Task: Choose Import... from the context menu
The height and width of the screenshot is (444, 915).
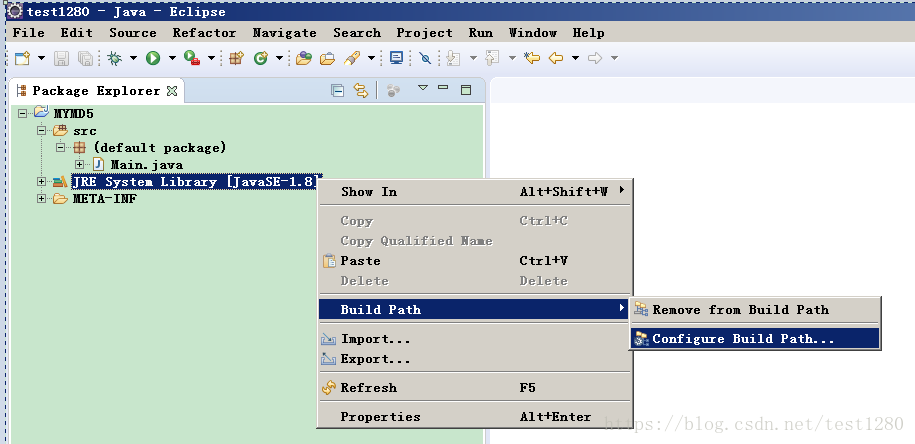Action: point(475,339)
